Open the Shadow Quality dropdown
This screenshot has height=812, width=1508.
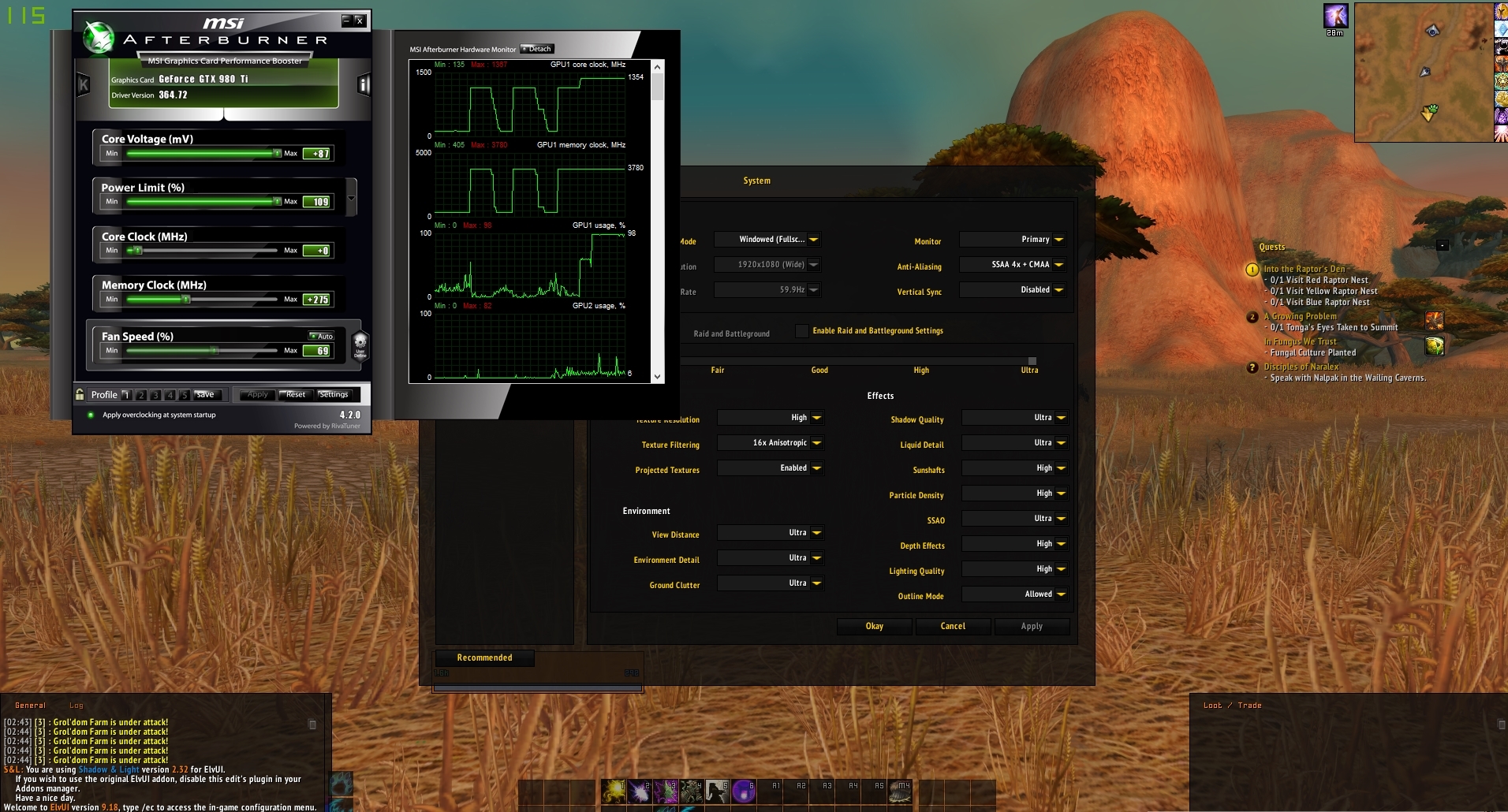[x=1015, y=418]
